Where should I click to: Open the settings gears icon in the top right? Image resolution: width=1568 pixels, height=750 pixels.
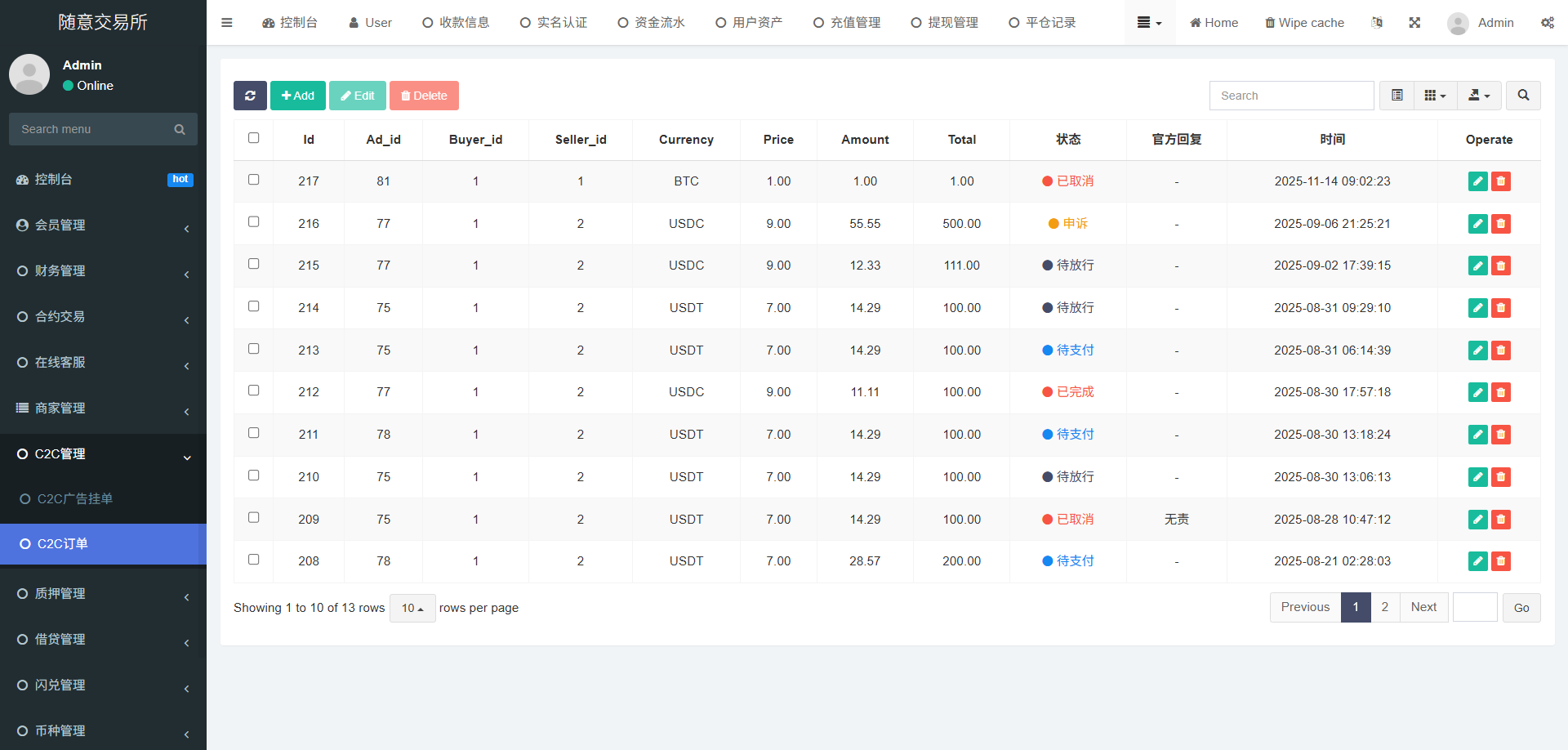click(1547, 23)
